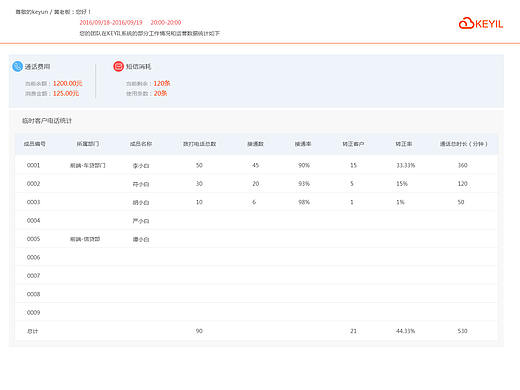Viewport: 520px width, 390px height.
Task: Click the used SMS count 20条
Action: pyautogui.click(x=160, y=93)
